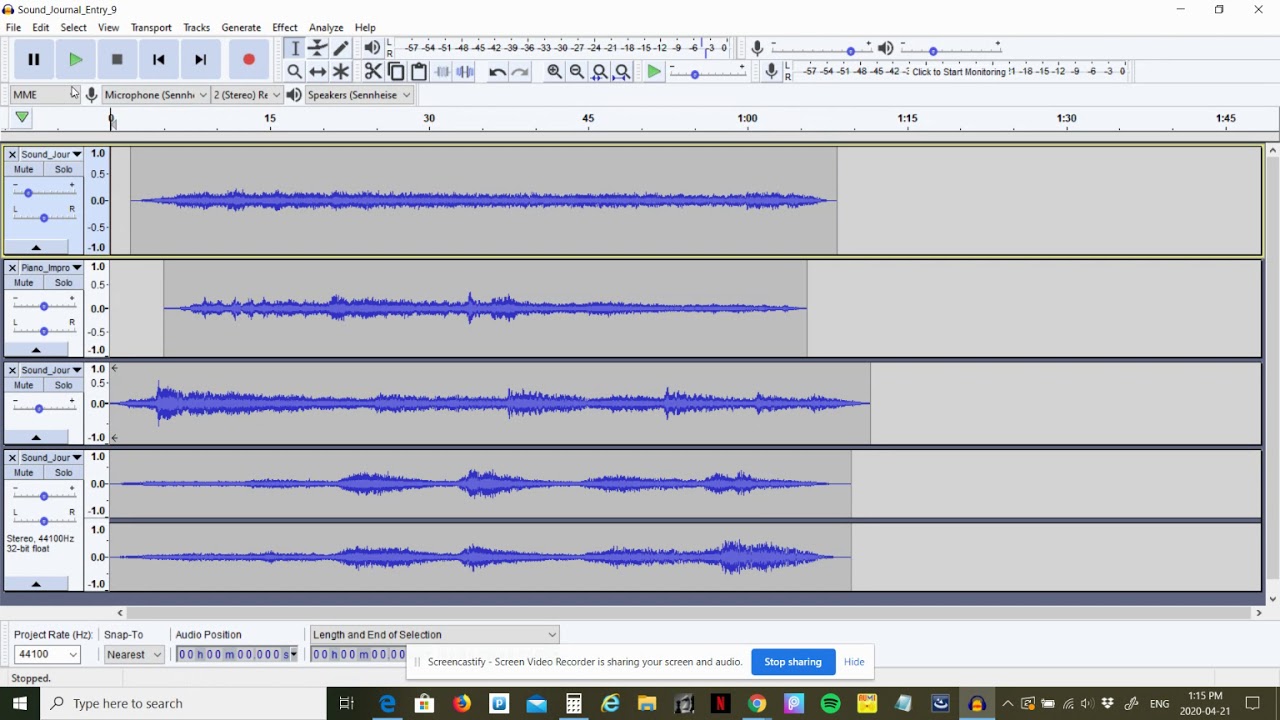
Task: Open the Snap-To Nearest dropdown
Action: pos(133,655)
